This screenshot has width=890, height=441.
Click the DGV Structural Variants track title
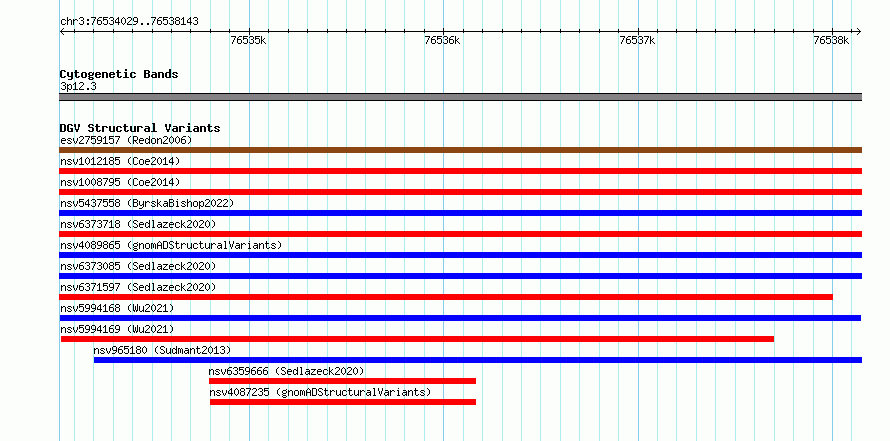(x=140, y=128)
